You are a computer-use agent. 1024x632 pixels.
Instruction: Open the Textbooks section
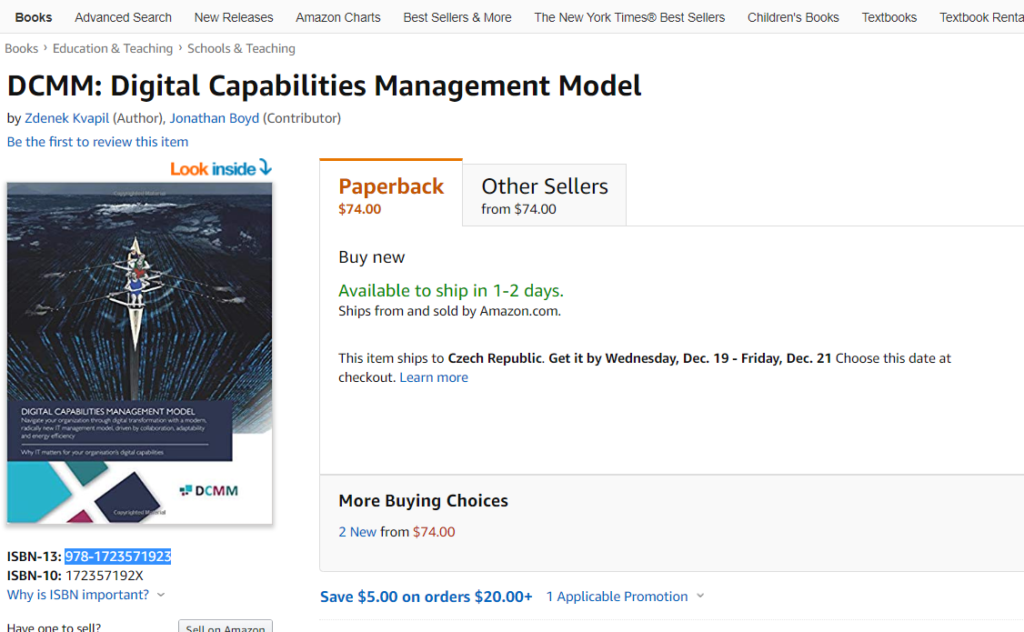coord(889,18)
